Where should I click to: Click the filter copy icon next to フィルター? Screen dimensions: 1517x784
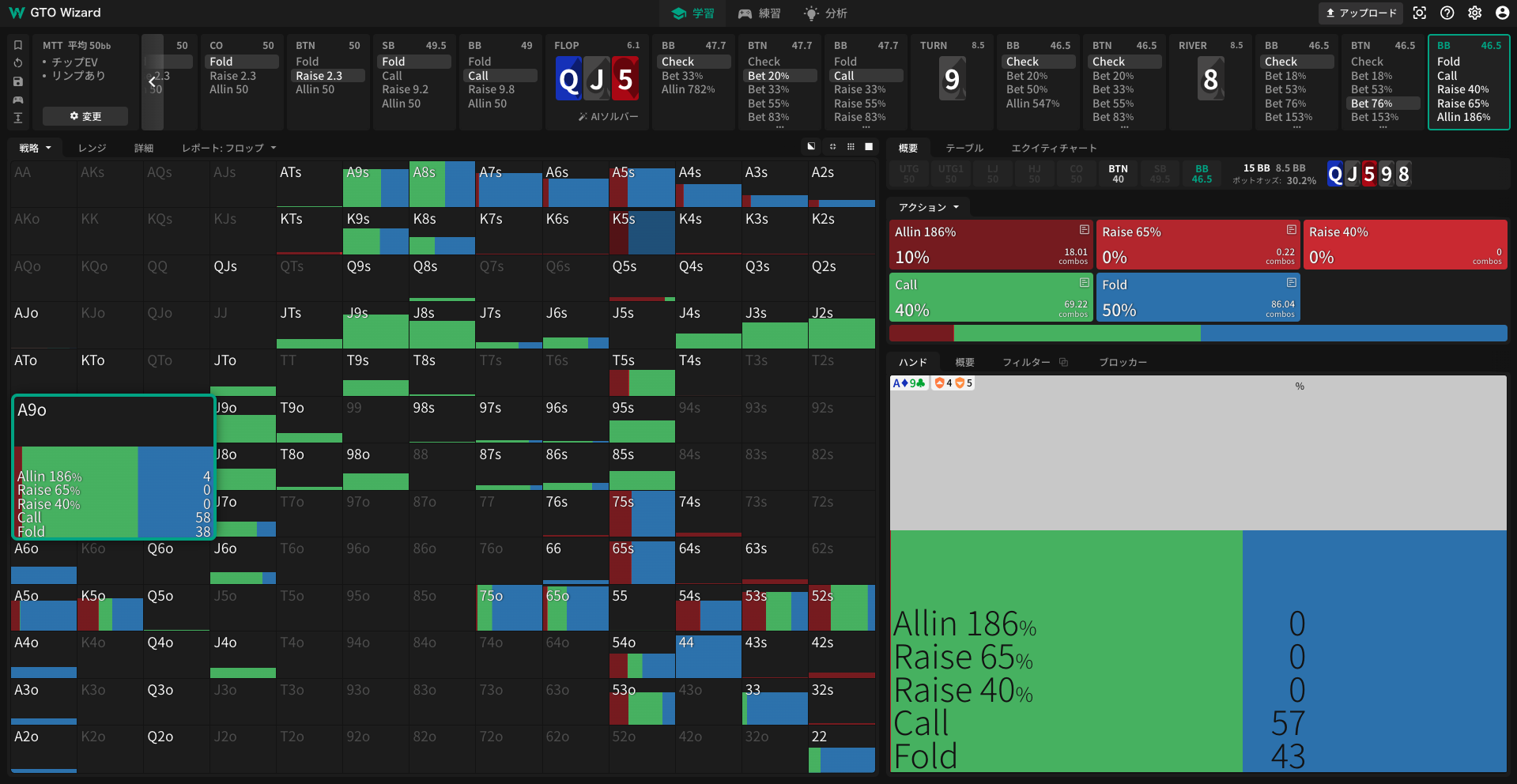click(1064, 362)
